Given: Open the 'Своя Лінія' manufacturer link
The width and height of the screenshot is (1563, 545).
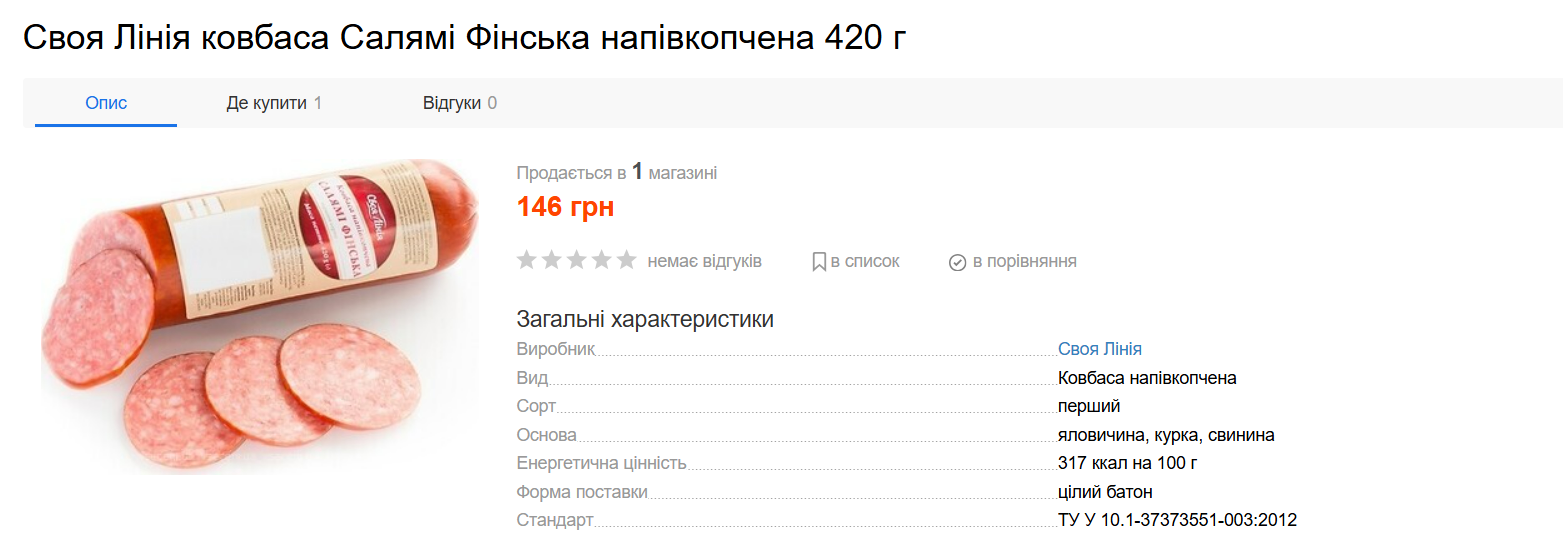Looking at the screenshot, I should (x=1099, y=349).
